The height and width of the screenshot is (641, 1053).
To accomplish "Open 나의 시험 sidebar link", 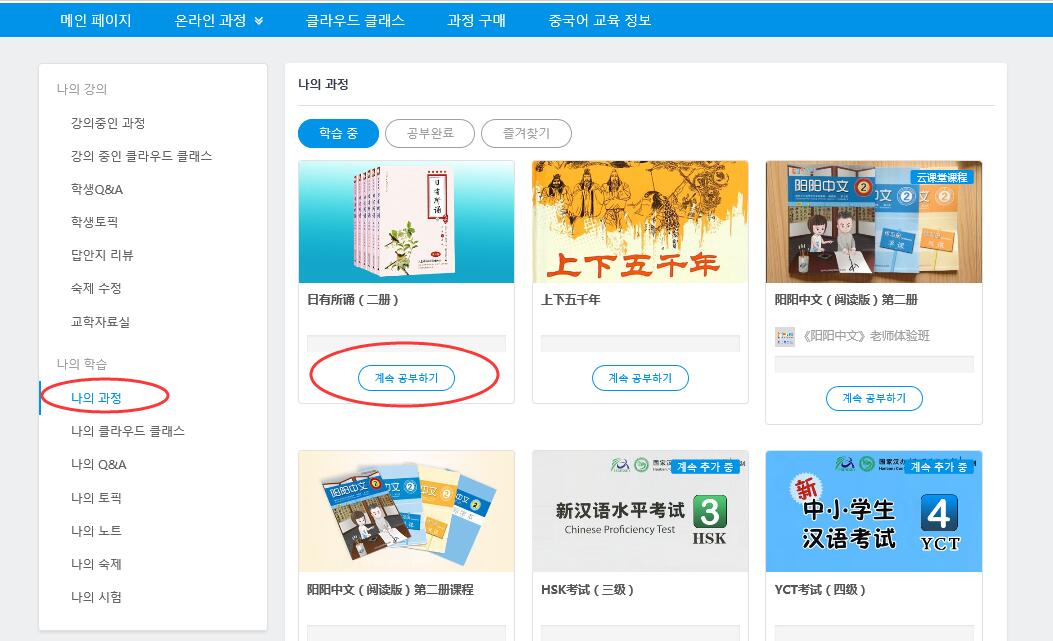I will coord(96,597).
